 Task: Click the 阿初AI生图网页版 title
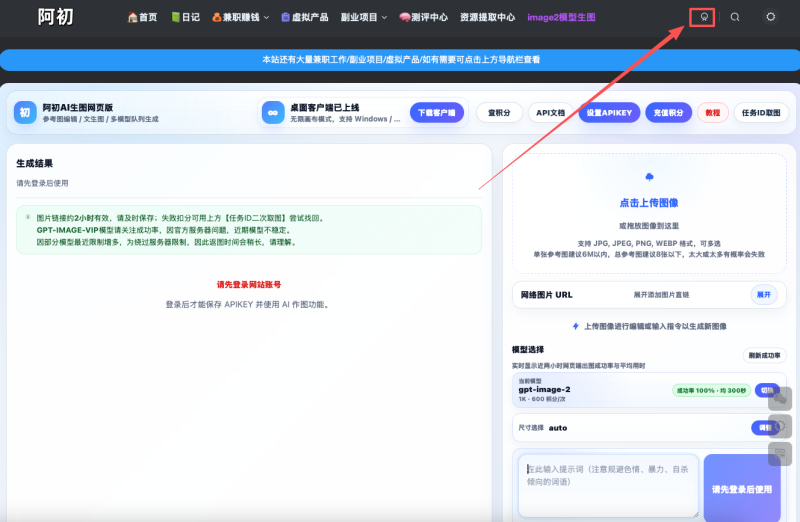pos(78,108)
